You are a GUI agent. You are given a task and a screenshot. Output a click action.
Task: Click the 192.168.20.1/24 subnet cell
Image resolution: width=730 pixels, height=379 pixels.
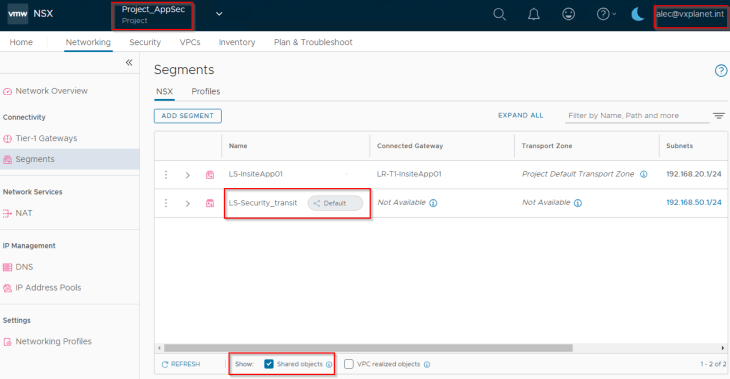(x=694, y=174)
